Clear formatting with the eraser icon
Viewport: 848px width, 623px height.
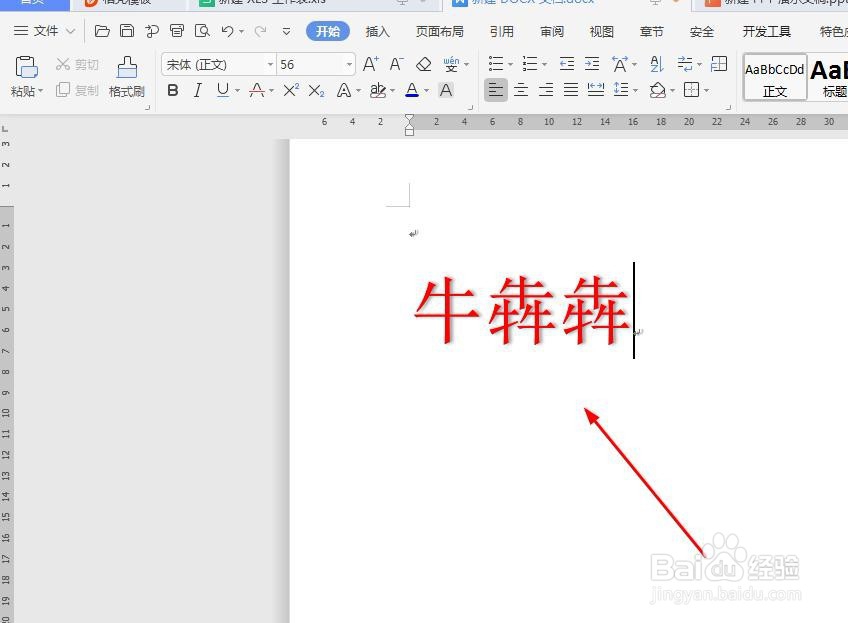[422, 64]
